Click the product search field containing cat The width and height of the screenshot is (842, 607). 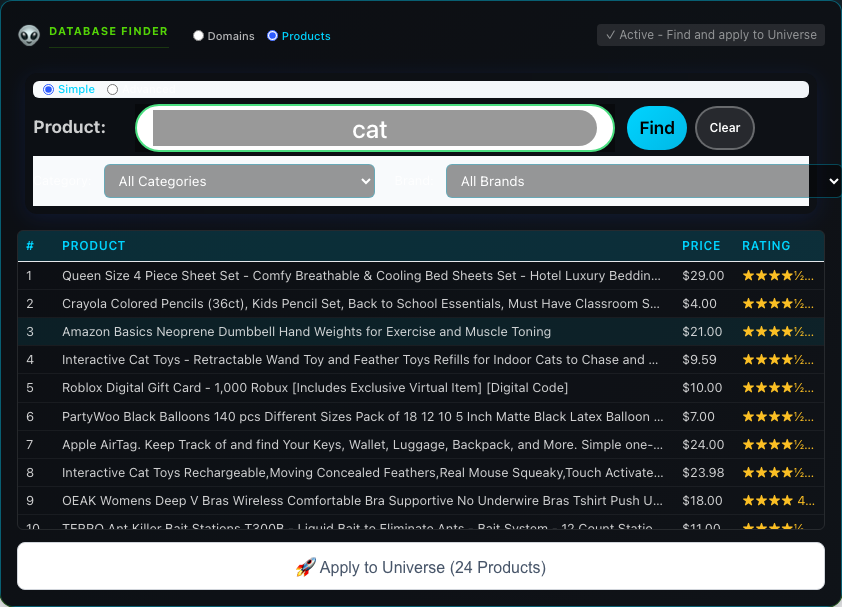374,128
